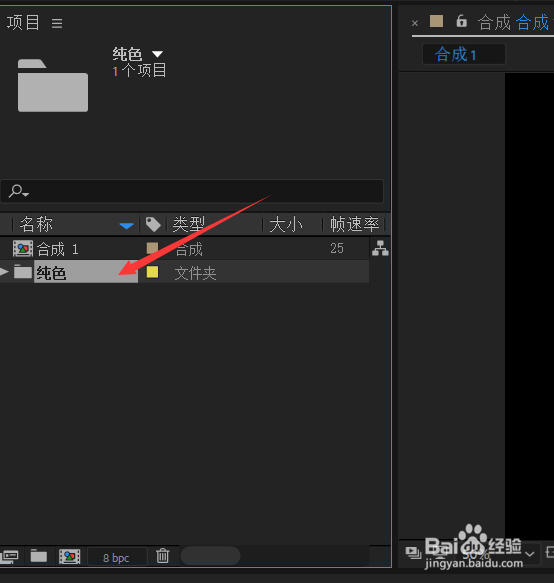Click the 1 个项目 item count text
The width and height of the screenshot is (554, 583).
tap(139, 71)
